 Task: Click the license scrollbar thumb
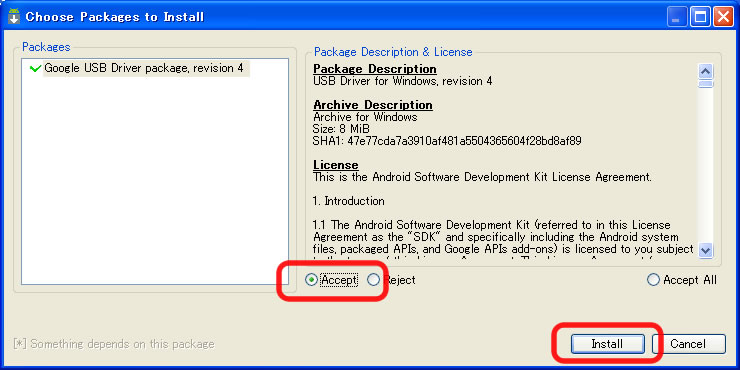706,84
